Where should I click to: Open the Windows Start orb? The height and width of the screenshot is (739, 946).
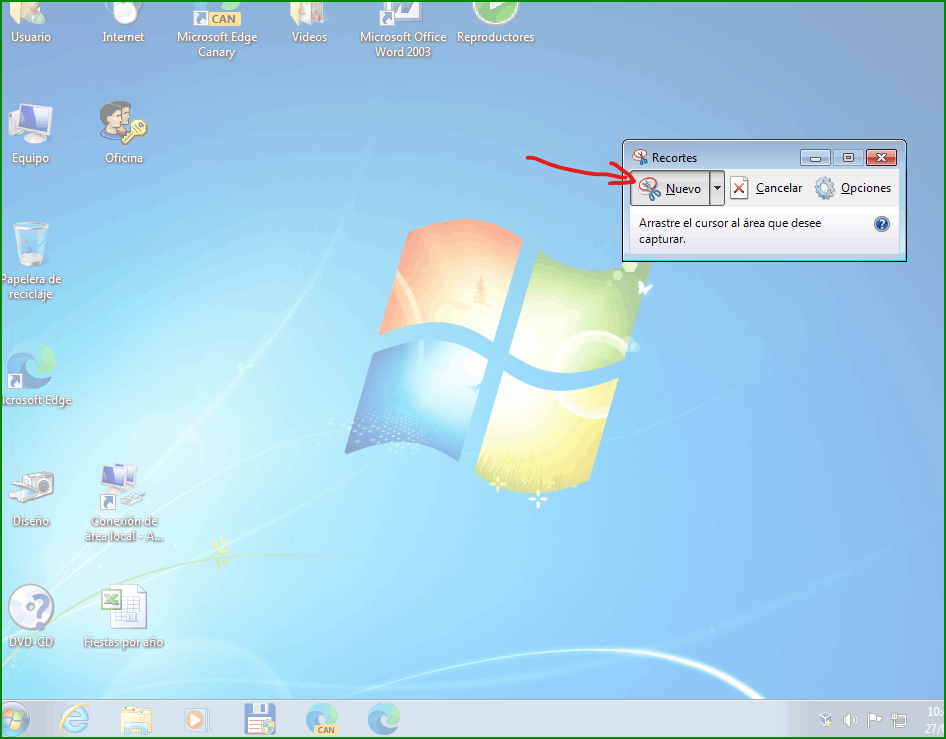click(x=15, y=720)
